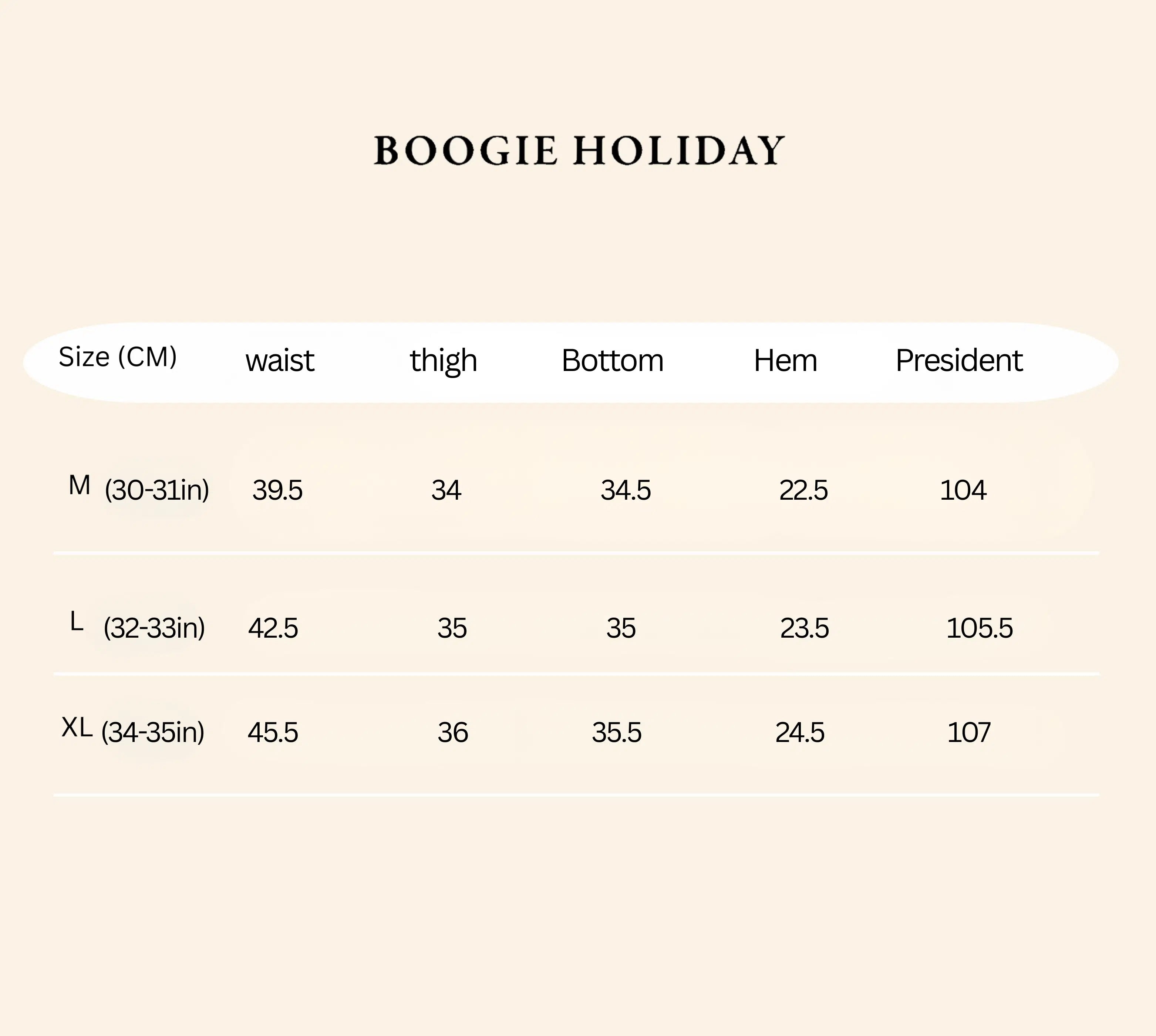Click the waist column header
Image resolution: width=1156 pixels, height=1036 pixels.
(x=279, y=360)
